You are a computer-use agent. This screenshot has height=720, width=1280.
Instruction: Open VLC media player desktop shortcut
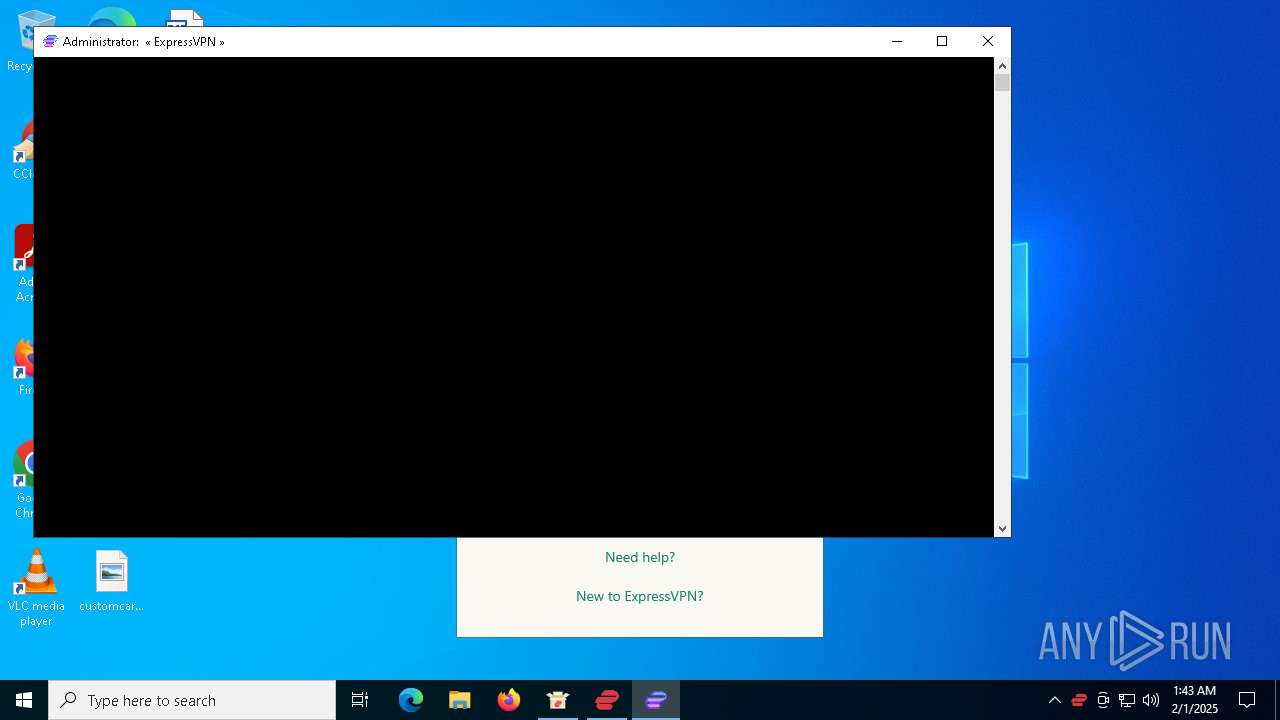[x=36, y=588]
